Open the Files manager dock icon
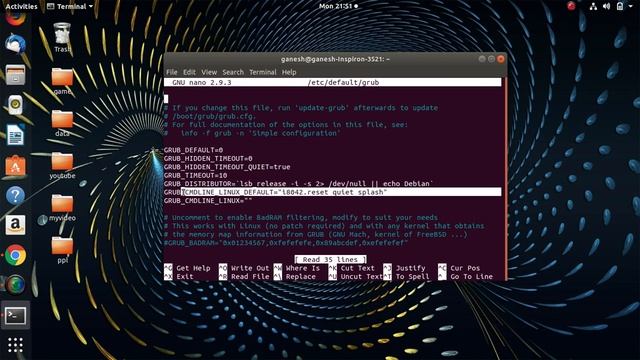640x360 pixels. pyautogui.click(x=16, y=75)
